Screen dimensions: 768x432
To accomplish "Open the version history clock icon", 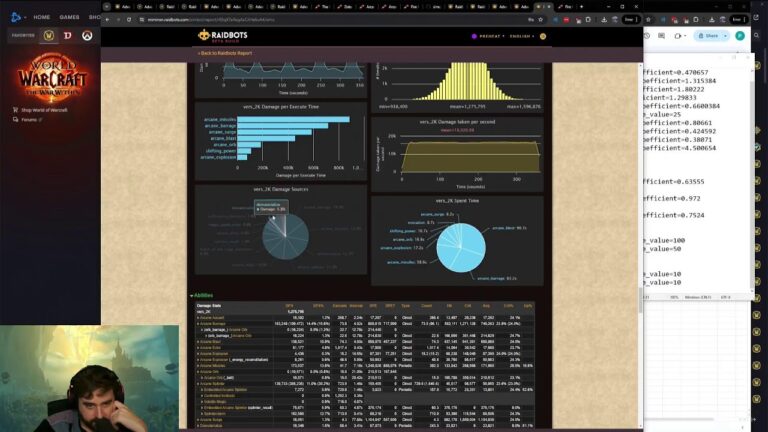I will coord(647,36).
